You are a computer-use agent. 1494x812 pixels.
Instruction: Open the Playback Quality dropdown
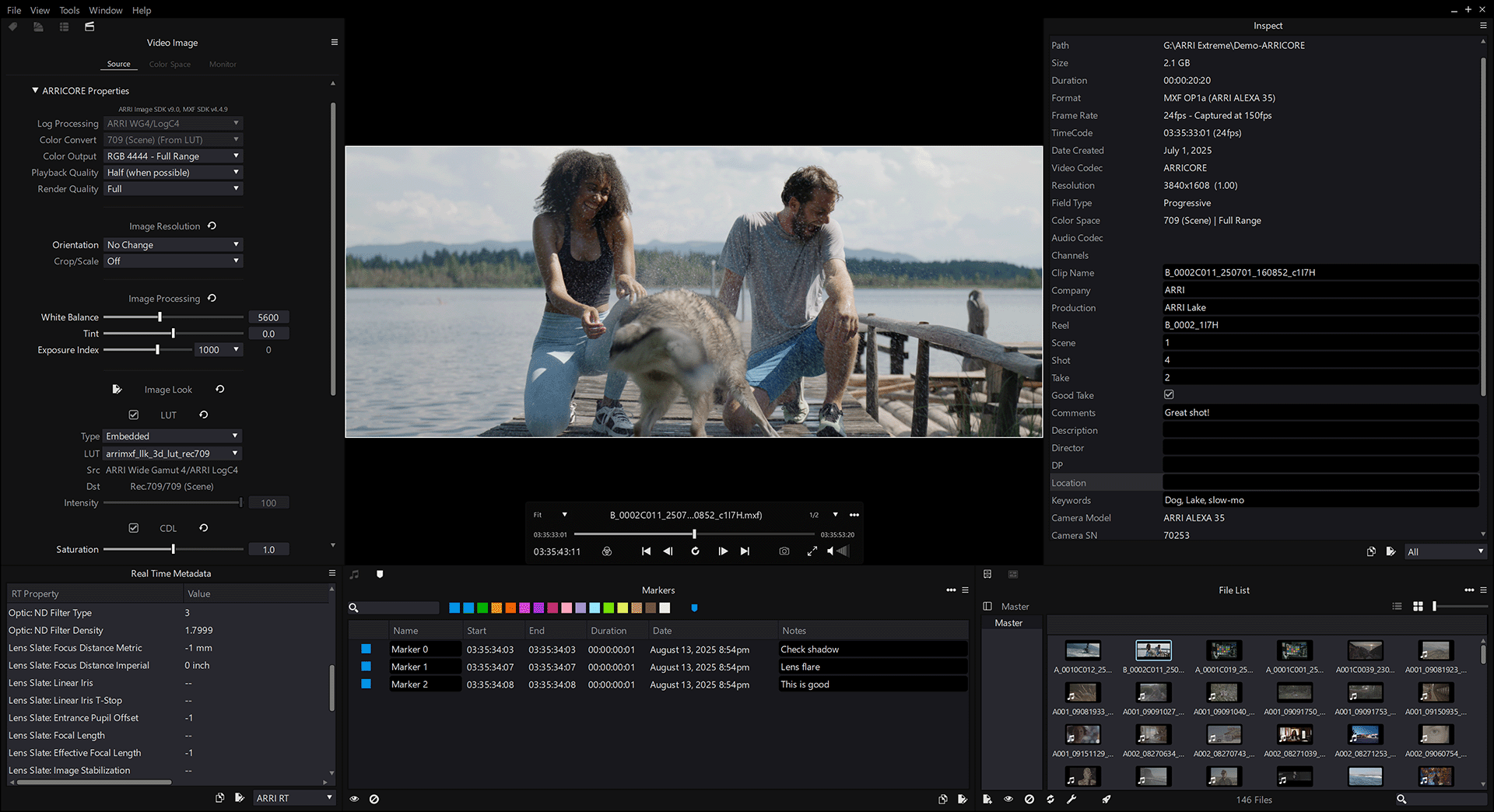coord(173,173)
